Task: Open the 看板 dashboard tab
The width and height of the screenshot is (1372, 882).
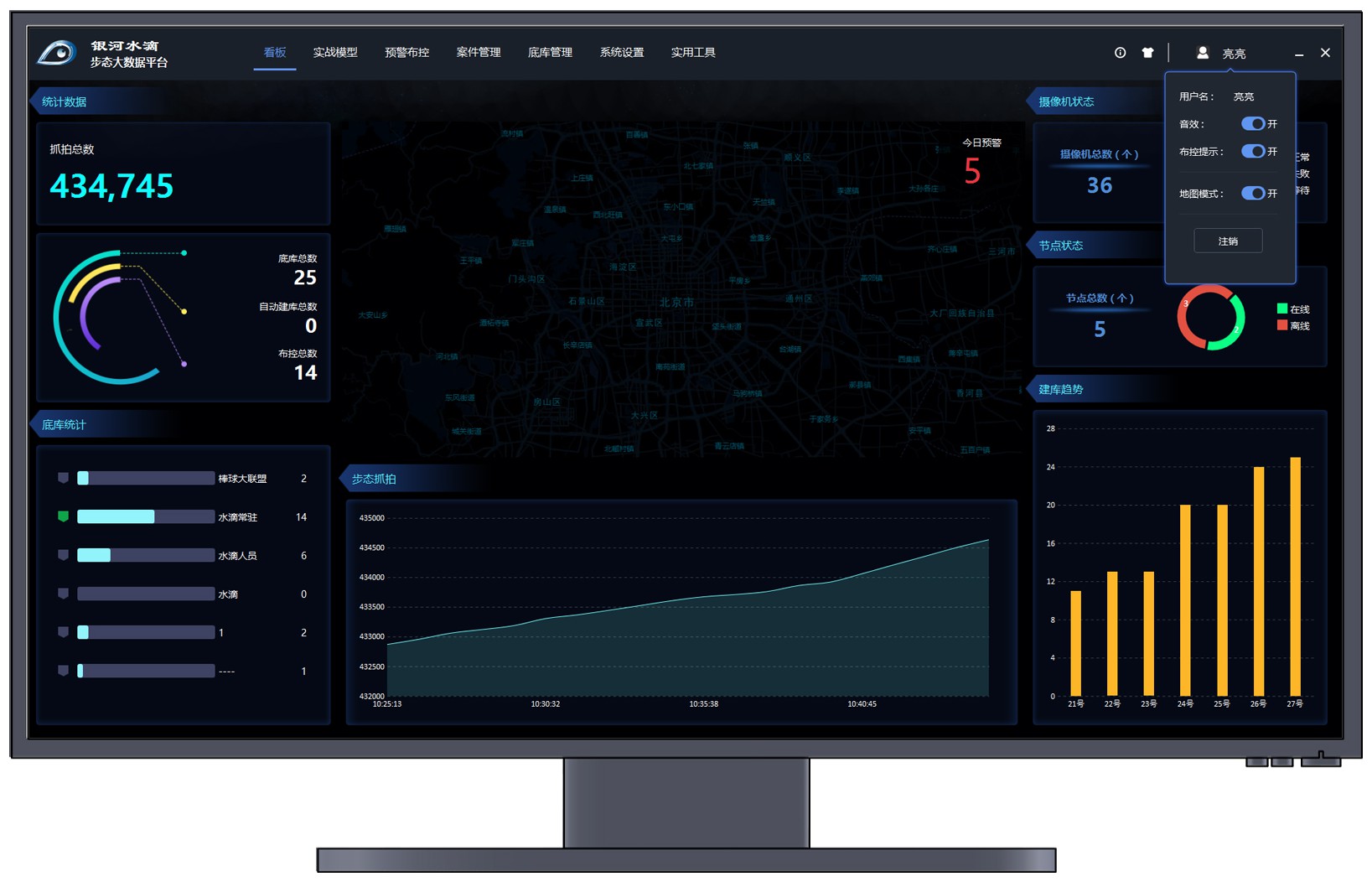Action: (275, 53)
